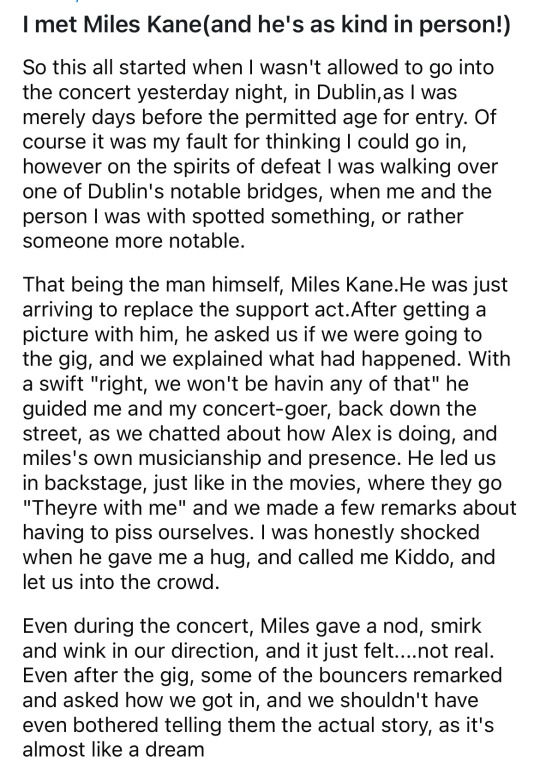This screenshot has height=774, width=540.
Task: Open the post title about meeting Miles Kane
Action: coord(266,25)
